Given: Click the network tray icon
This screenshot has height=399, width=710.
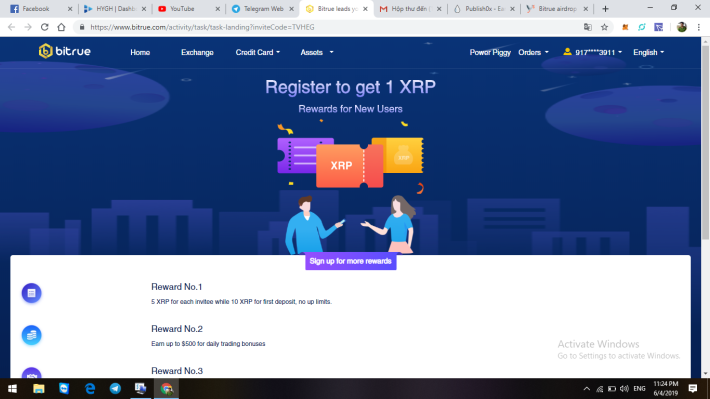Looking at the screenshot, I should (x=600, y=389).
